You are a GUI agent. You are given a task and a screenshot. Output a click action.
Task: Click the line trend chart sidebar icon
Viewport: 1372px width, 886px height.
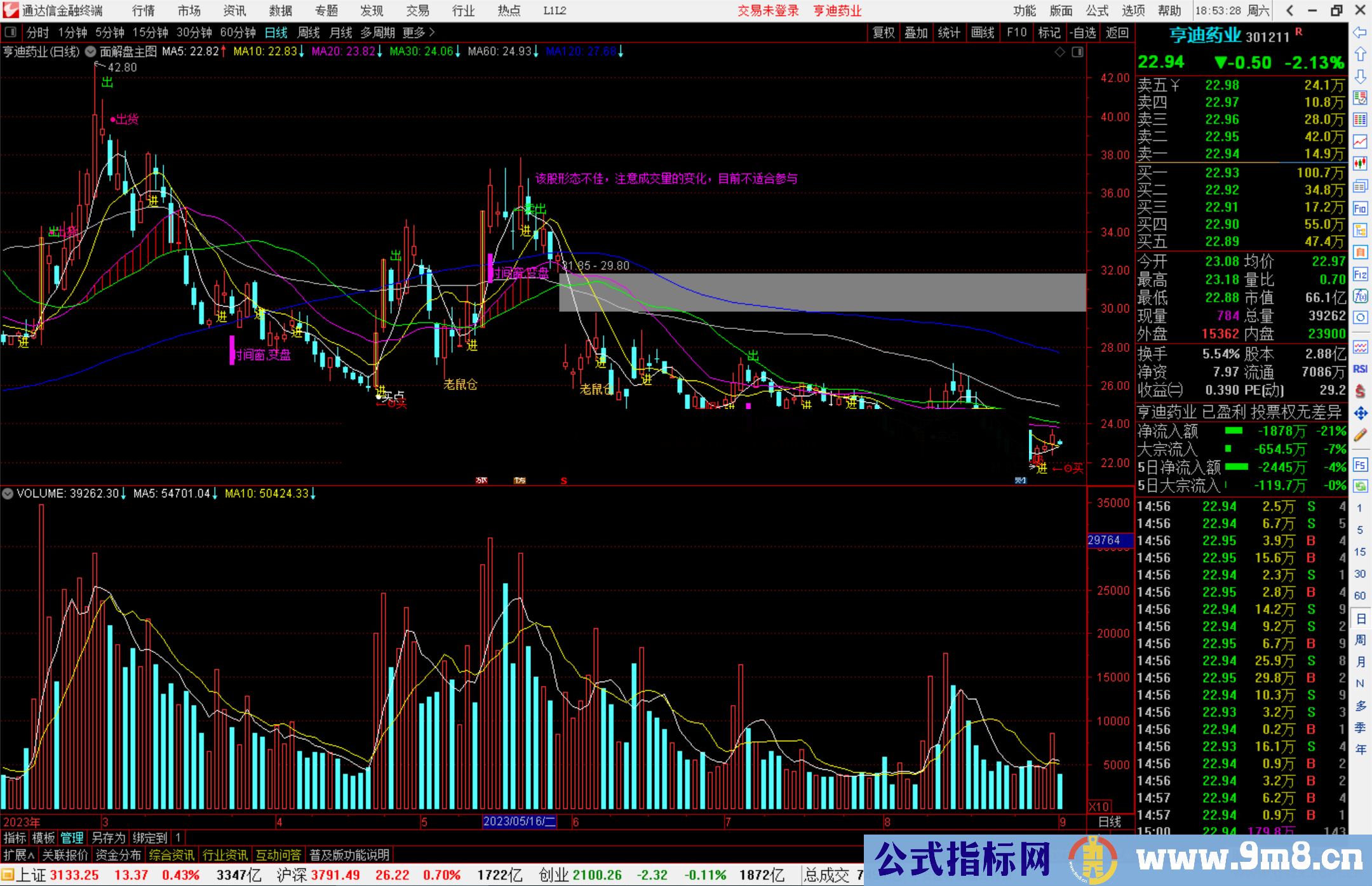tap(1360, 142)
